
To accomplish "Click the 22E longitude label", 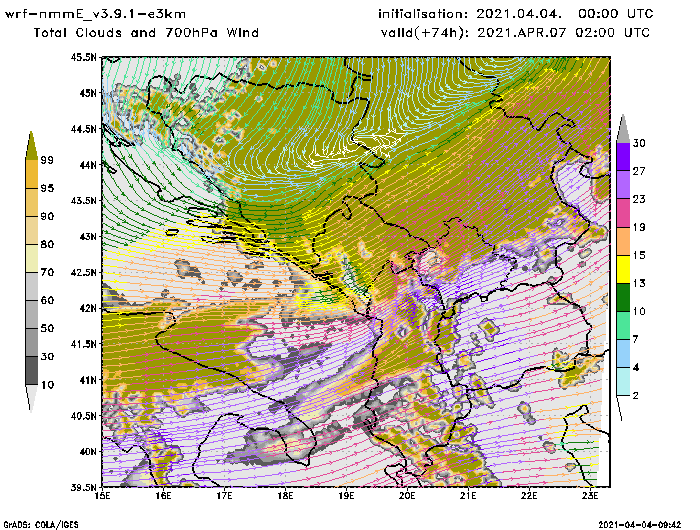I will [x=529, y=496].
